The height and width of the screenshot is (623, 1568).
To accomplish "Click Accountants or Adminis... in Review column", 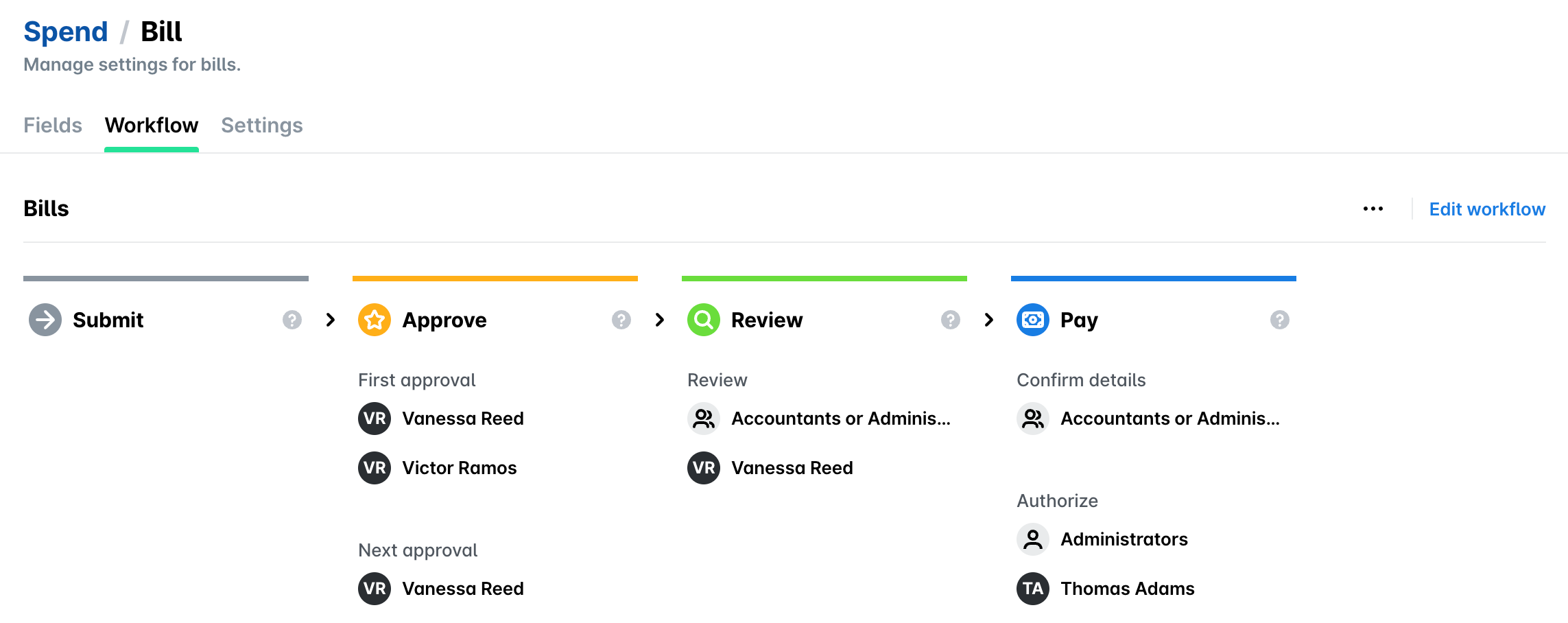I will pyautogui.click(x=841, y=419).
